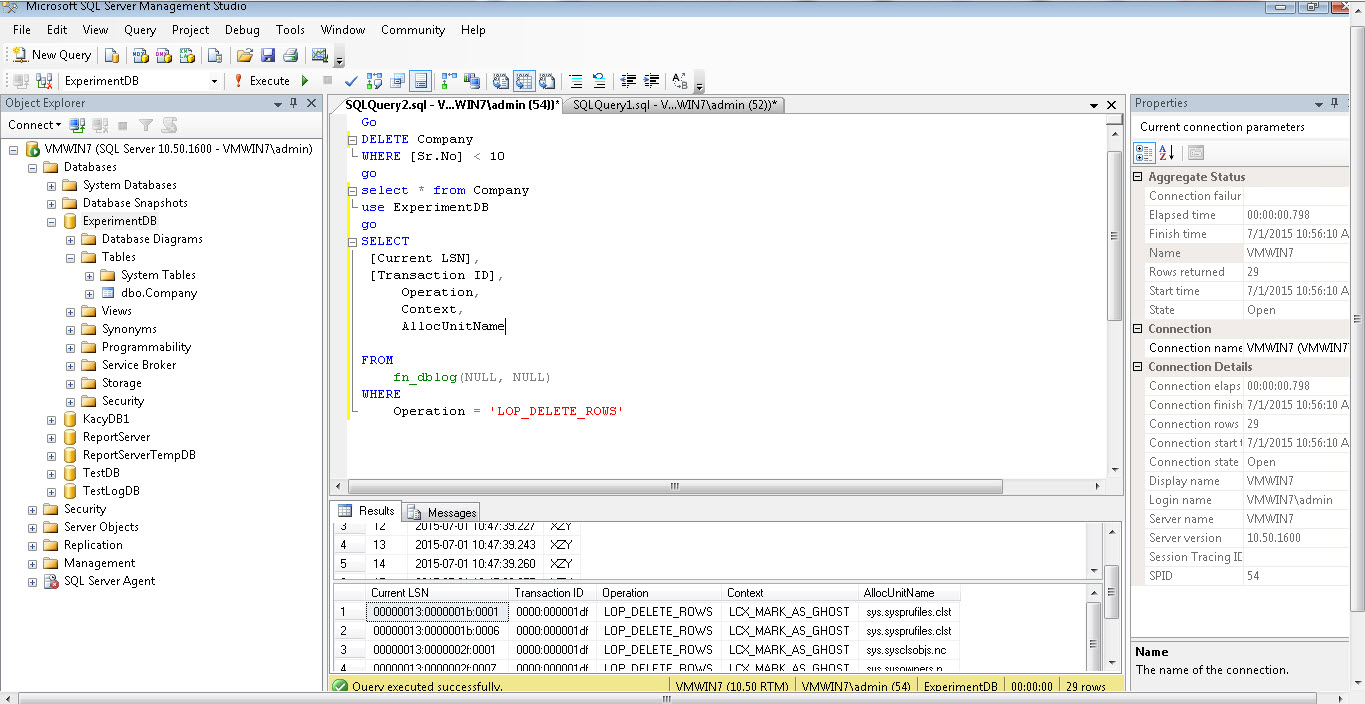Select the TestLogDB database

tap(111, 491)
